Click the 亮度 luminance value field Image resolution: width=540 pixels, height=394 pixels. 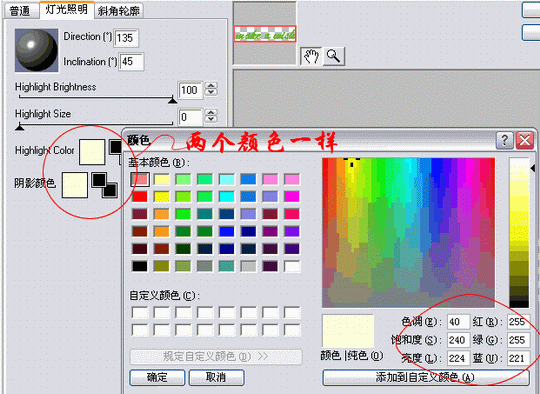point(458,359)
